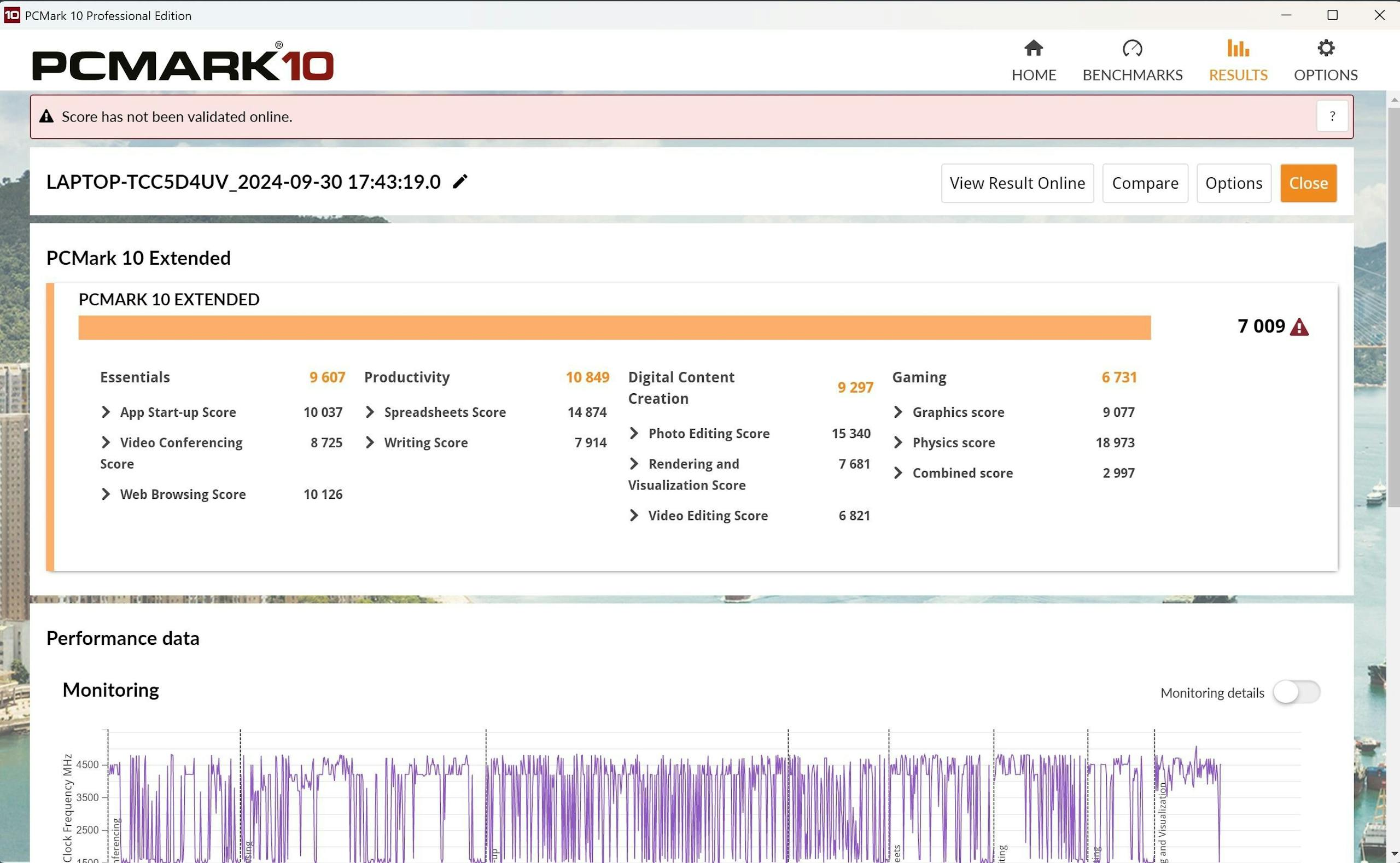Click Digital Content Creation score 9 297
Image resolution: width=1400 pixels, height=863 pixels.
coord(855,388)
